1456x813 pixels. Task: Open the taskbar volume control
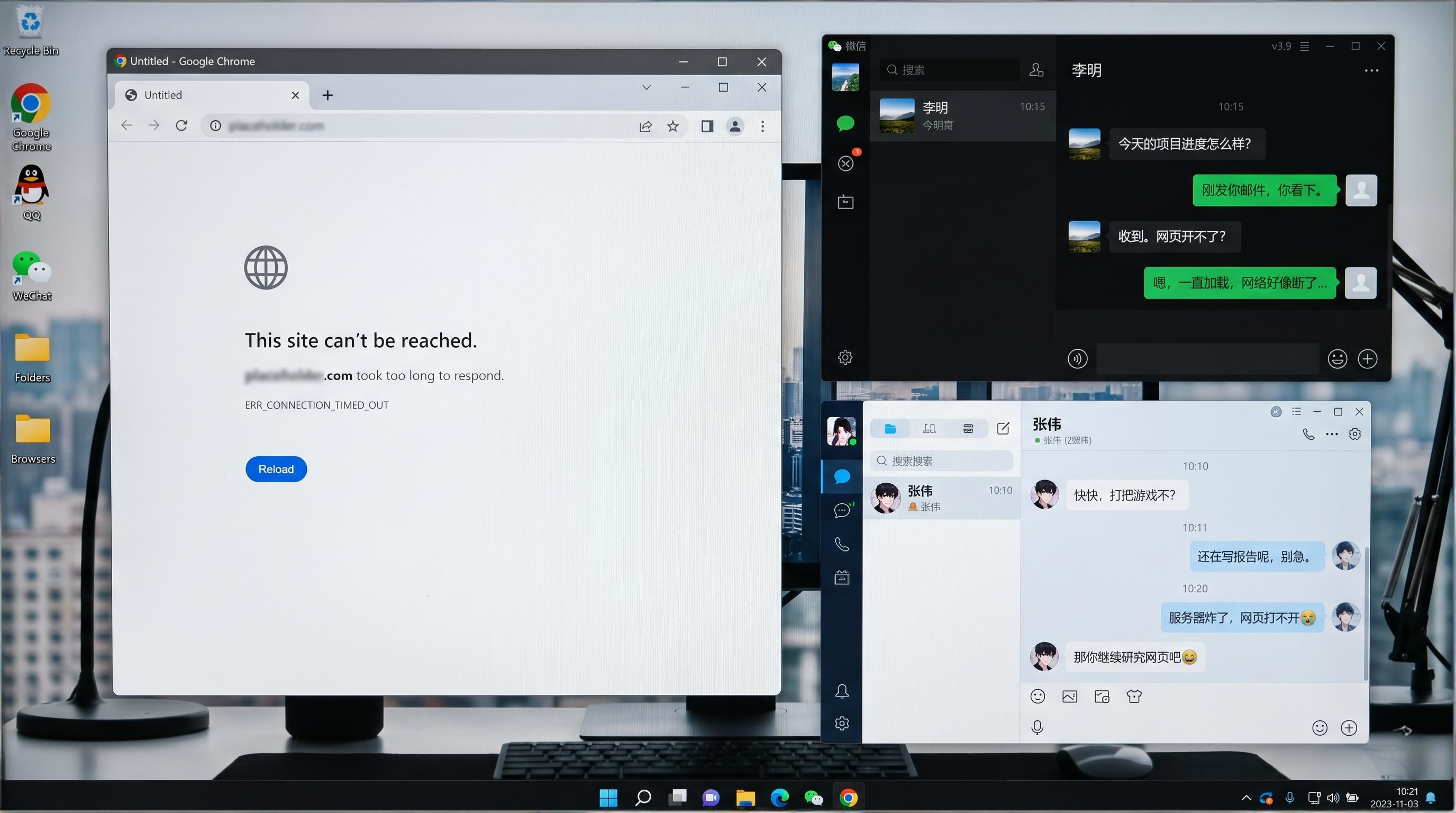tap(1332, 798)
